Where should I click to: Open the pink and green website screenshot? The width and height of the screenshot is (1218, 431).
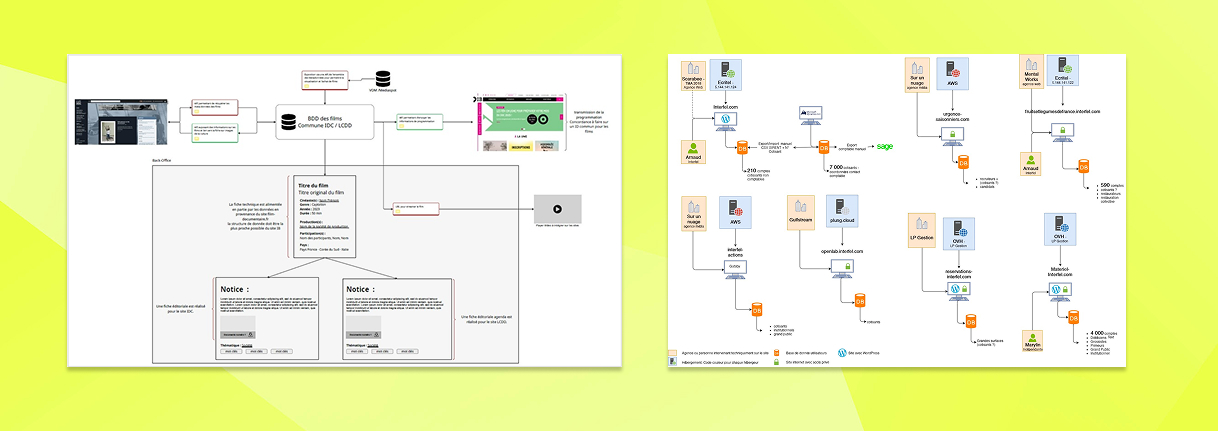click(x=517, y=123)
